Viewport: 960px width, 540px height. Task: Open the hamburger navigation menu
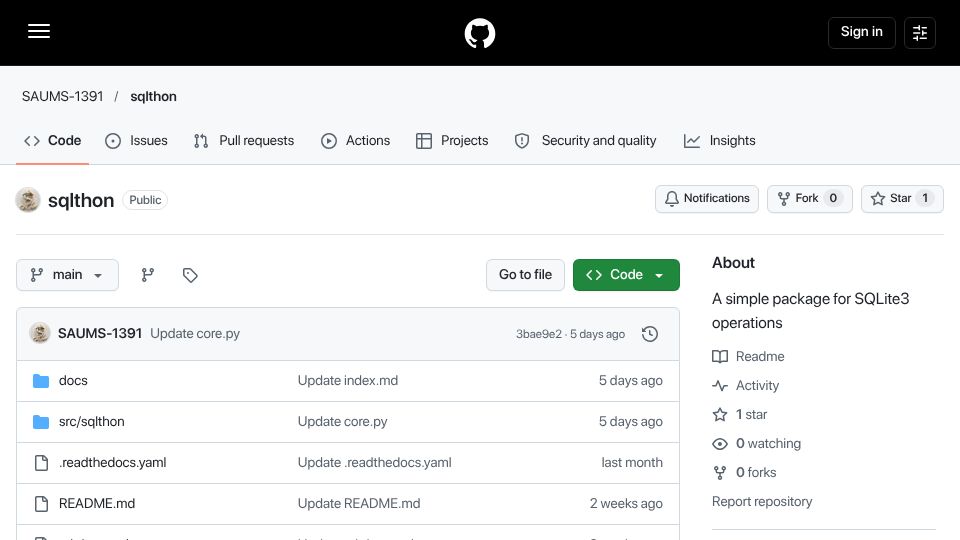click(39, 31)
